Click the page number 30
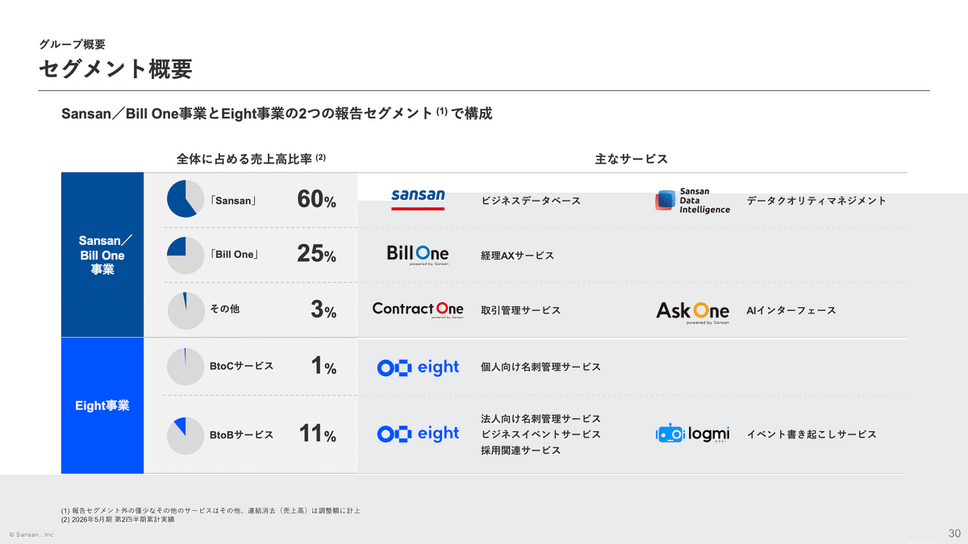The width and height of the screenshot is (968, 544). click(x=954, y=532)
